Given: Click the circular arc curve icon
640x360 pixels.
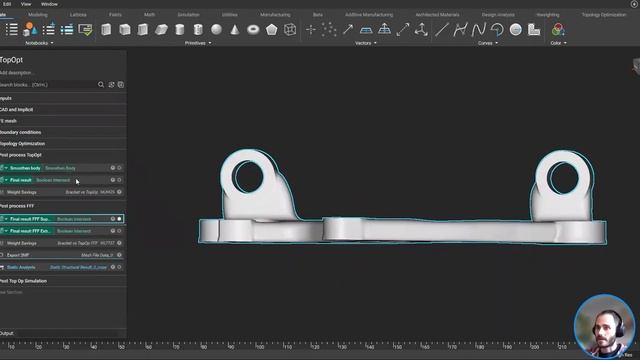Looking at the screenshot, I should [x=497, y=29].
